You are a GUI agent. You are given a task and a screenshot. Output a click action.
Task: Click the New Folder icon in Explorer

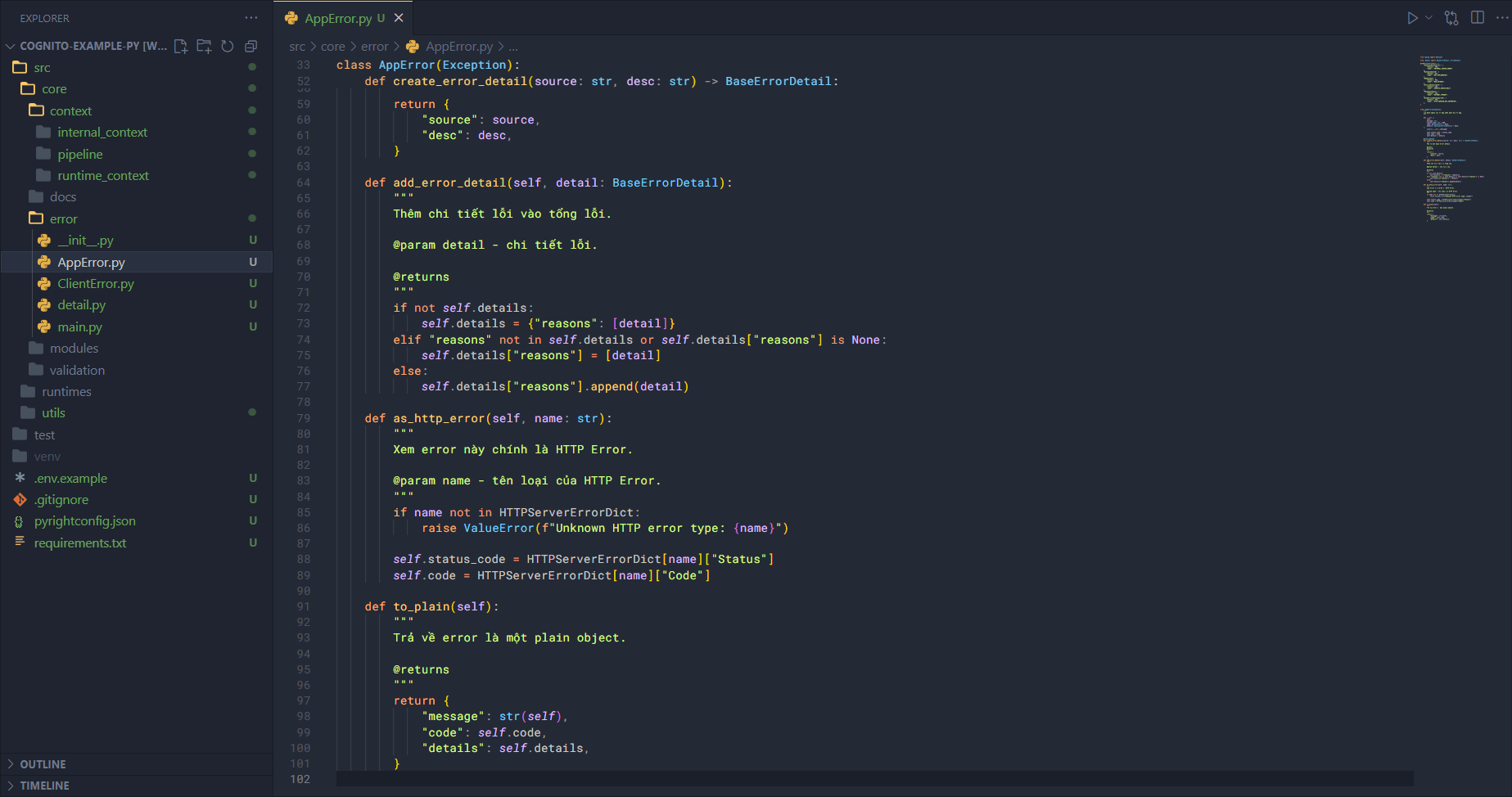point(204,47)
